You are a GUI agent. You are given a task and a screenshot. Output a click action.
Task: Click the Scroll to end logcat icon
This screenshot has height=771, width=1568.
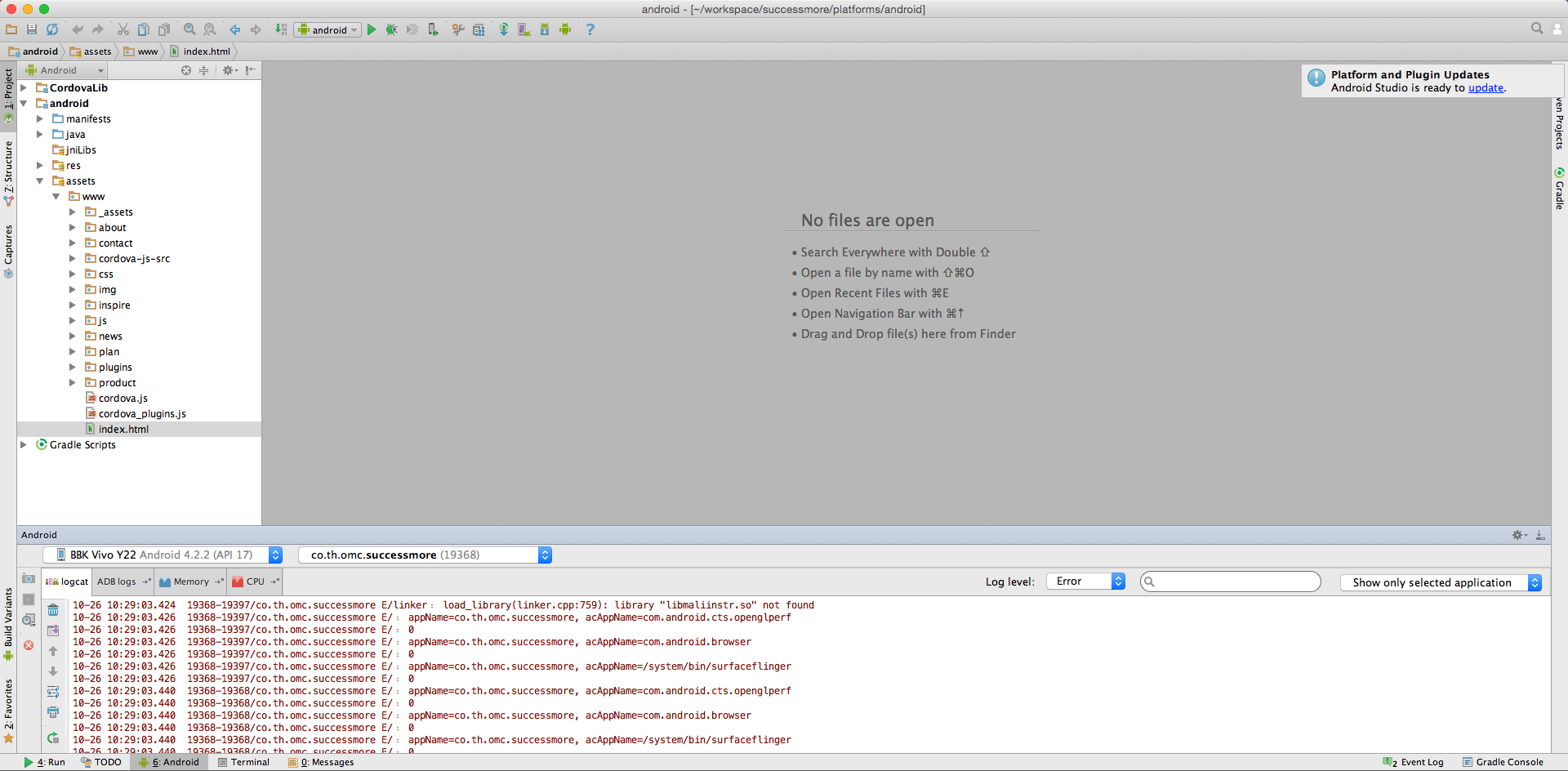(x=53, y=631)
